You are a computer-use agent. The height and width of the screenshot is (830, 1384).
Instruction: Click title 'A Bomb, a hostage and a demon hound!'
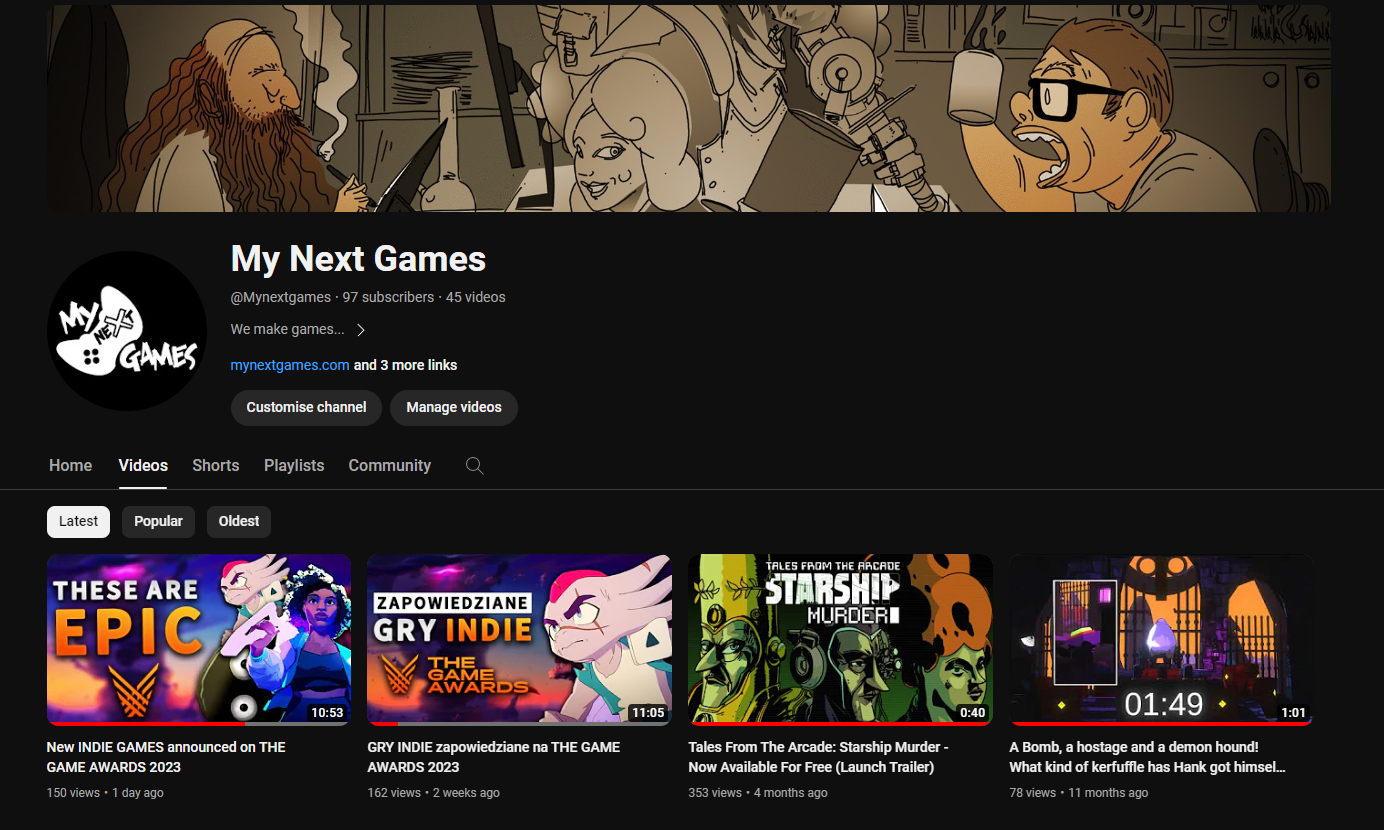(x=1148, y=757)
